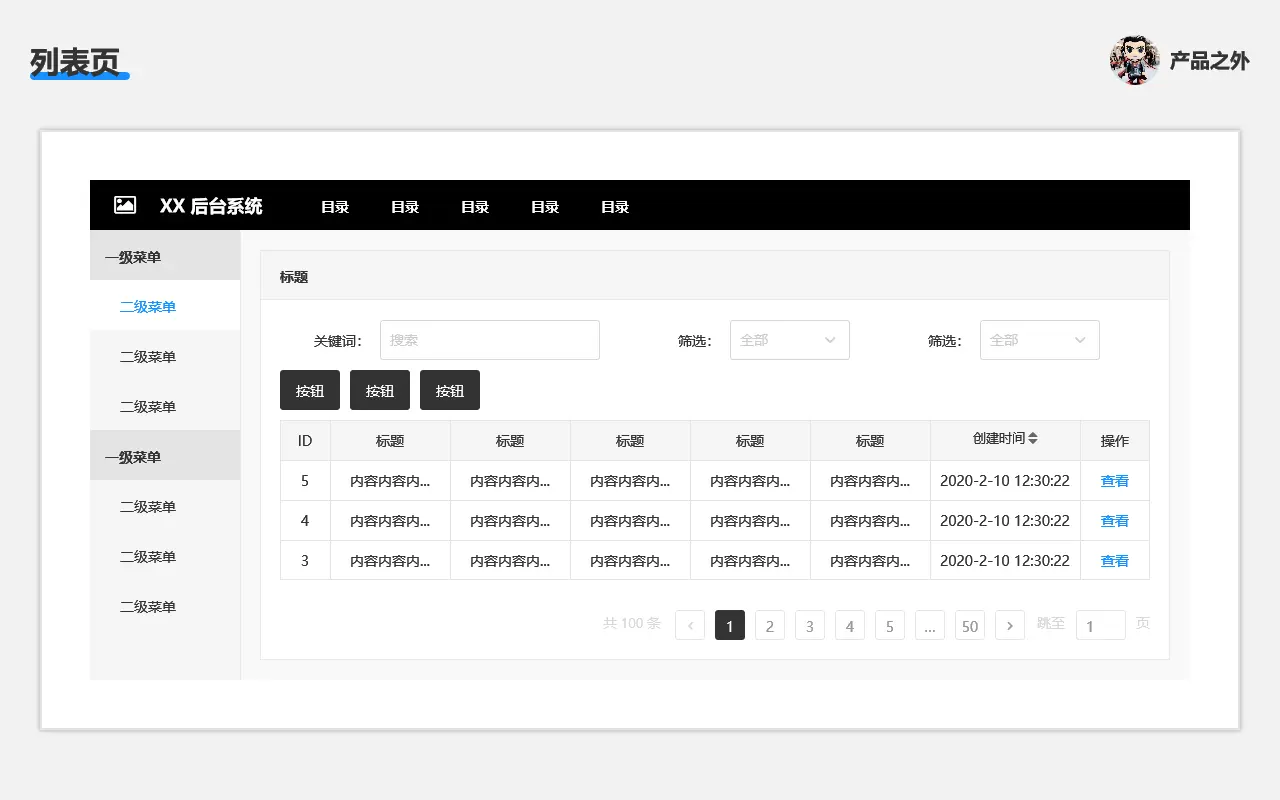Select the first 目录 in top navigation
This screenshot has height=800, width=1280.
pos(335,207)
